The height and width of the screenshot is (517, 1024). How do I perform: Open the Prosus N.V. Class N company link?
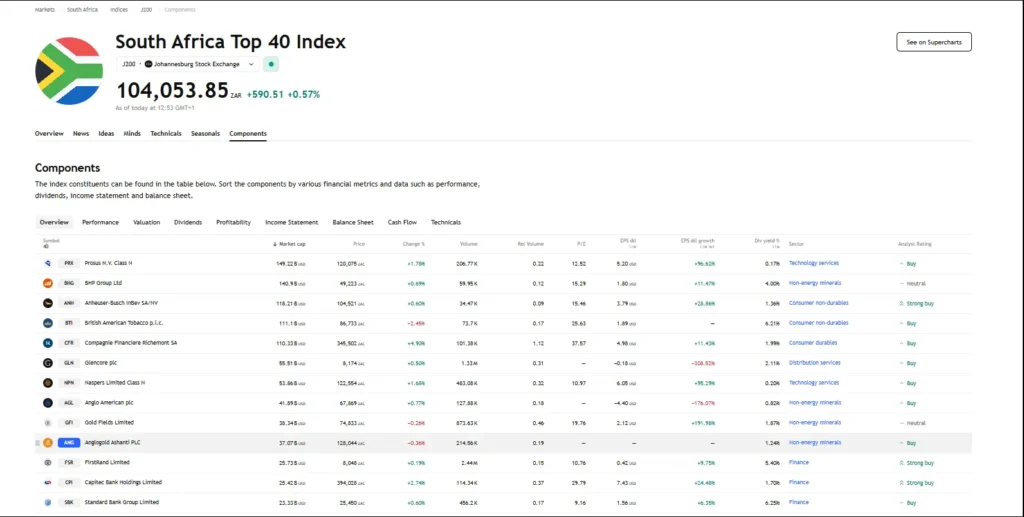tap(108, 263)
